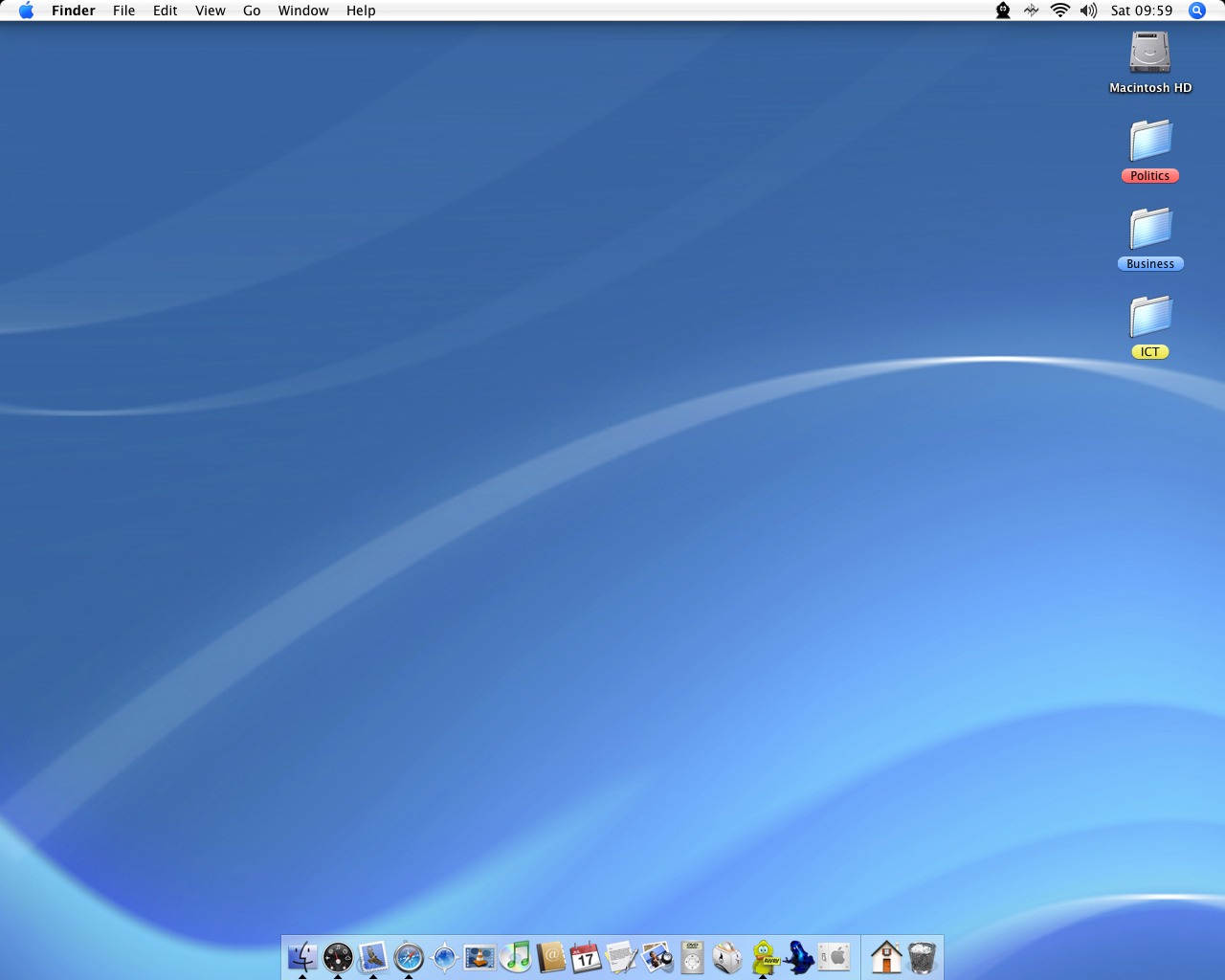Screen dimensions: 1225x980
Task: Open DVD Player from the Dock
Action: coord(692,956)
